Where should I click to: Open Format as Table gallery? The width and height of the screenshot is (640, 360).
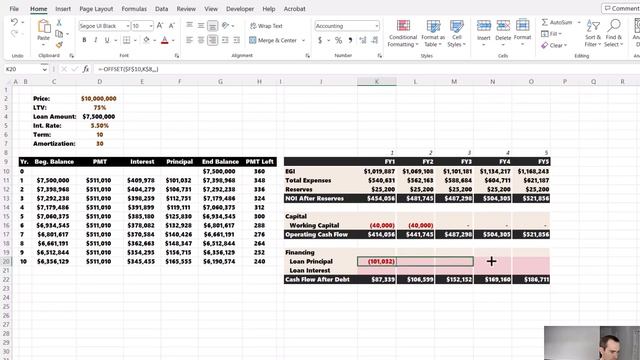(x=433, y=33)
